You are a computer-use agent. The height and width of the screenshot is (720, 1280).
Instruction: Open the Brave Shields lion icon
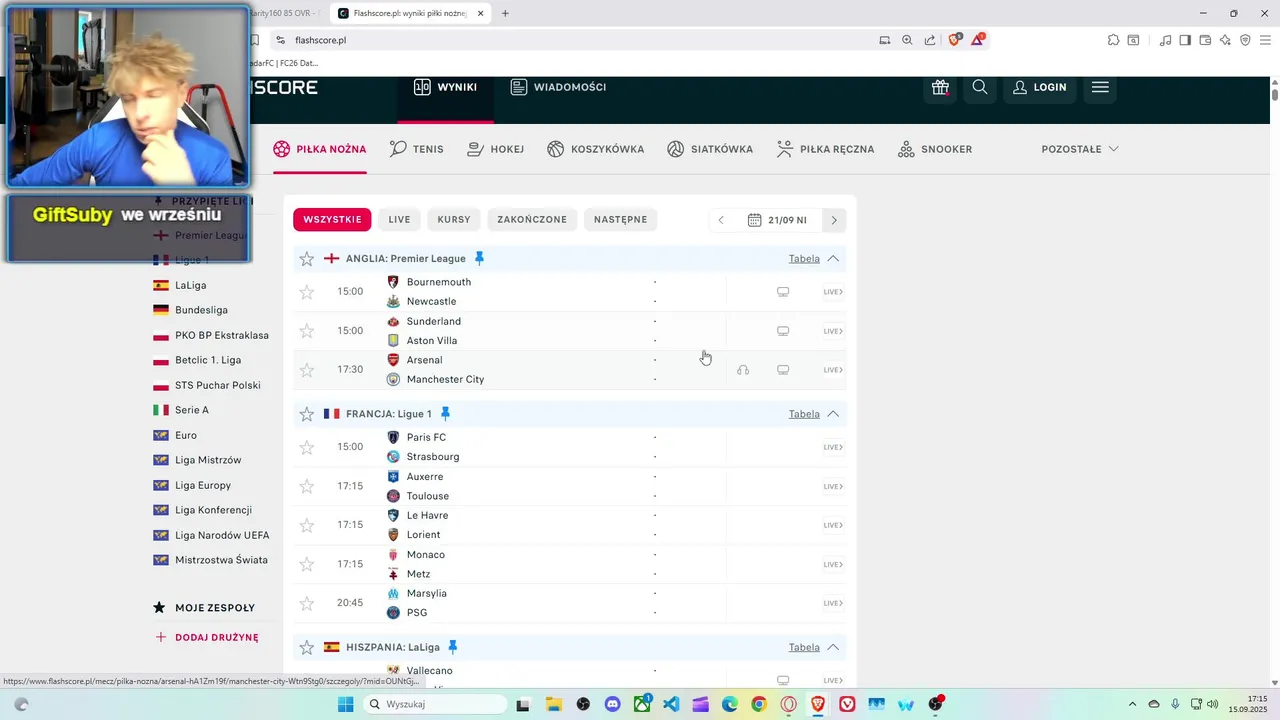tap(954, 40)
